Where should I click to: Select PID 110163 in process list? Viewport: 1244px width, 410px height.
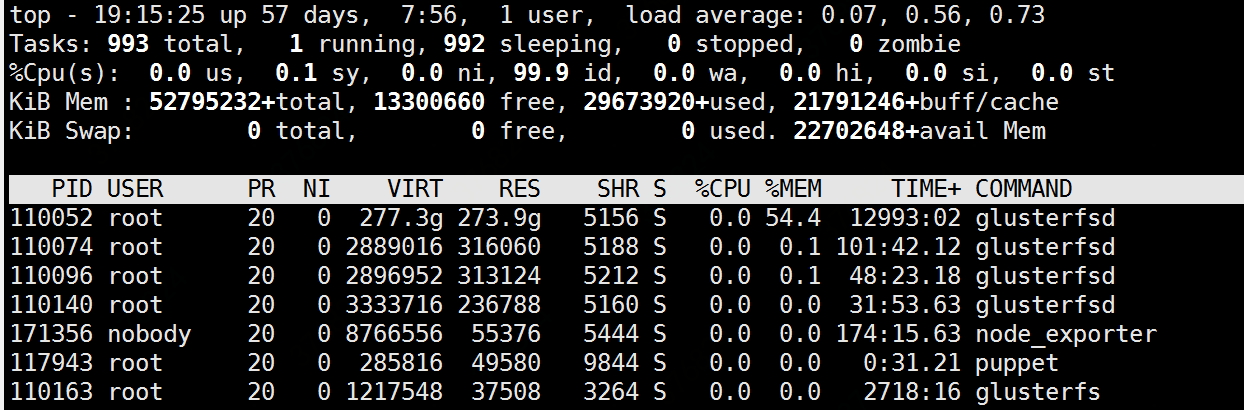pyautogui.click(x=50, y=392)
